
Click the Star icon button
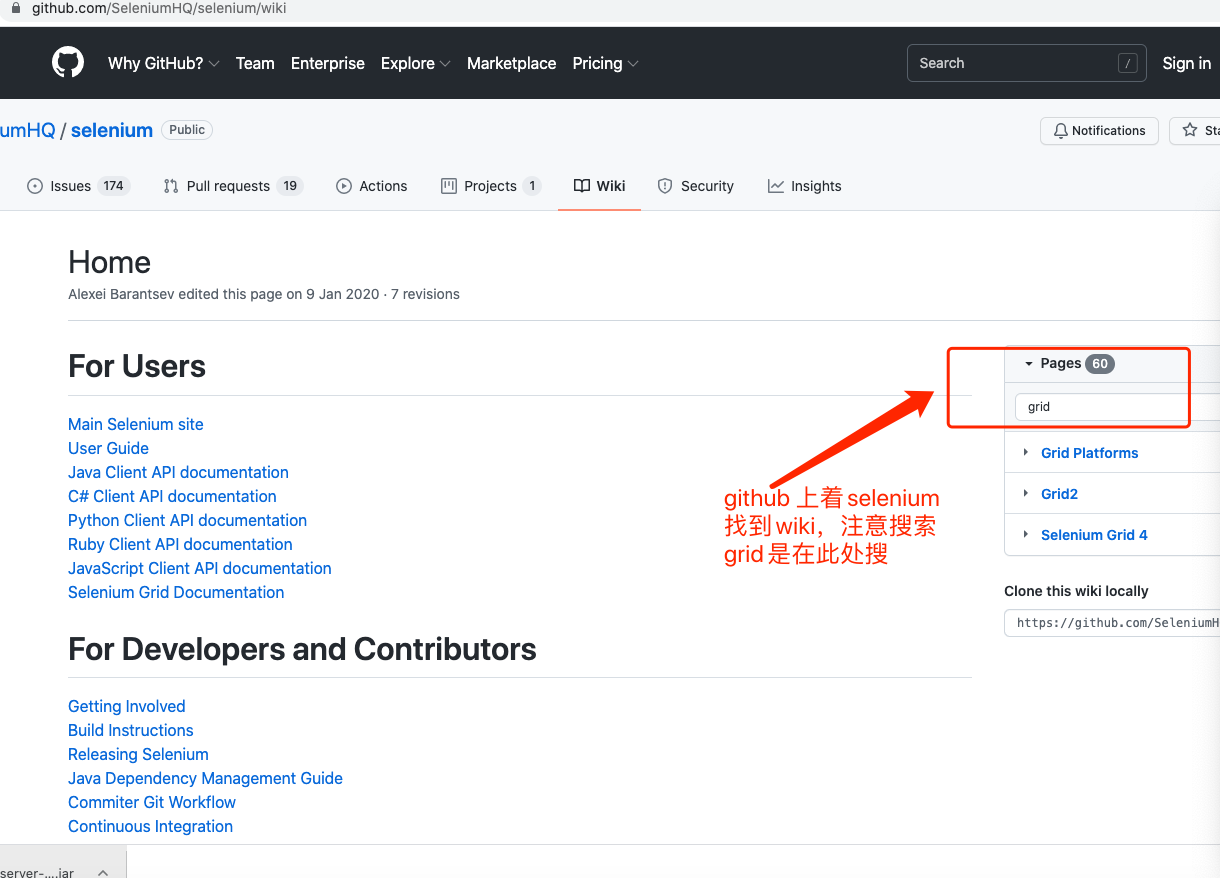click(x=1190, y=131)
